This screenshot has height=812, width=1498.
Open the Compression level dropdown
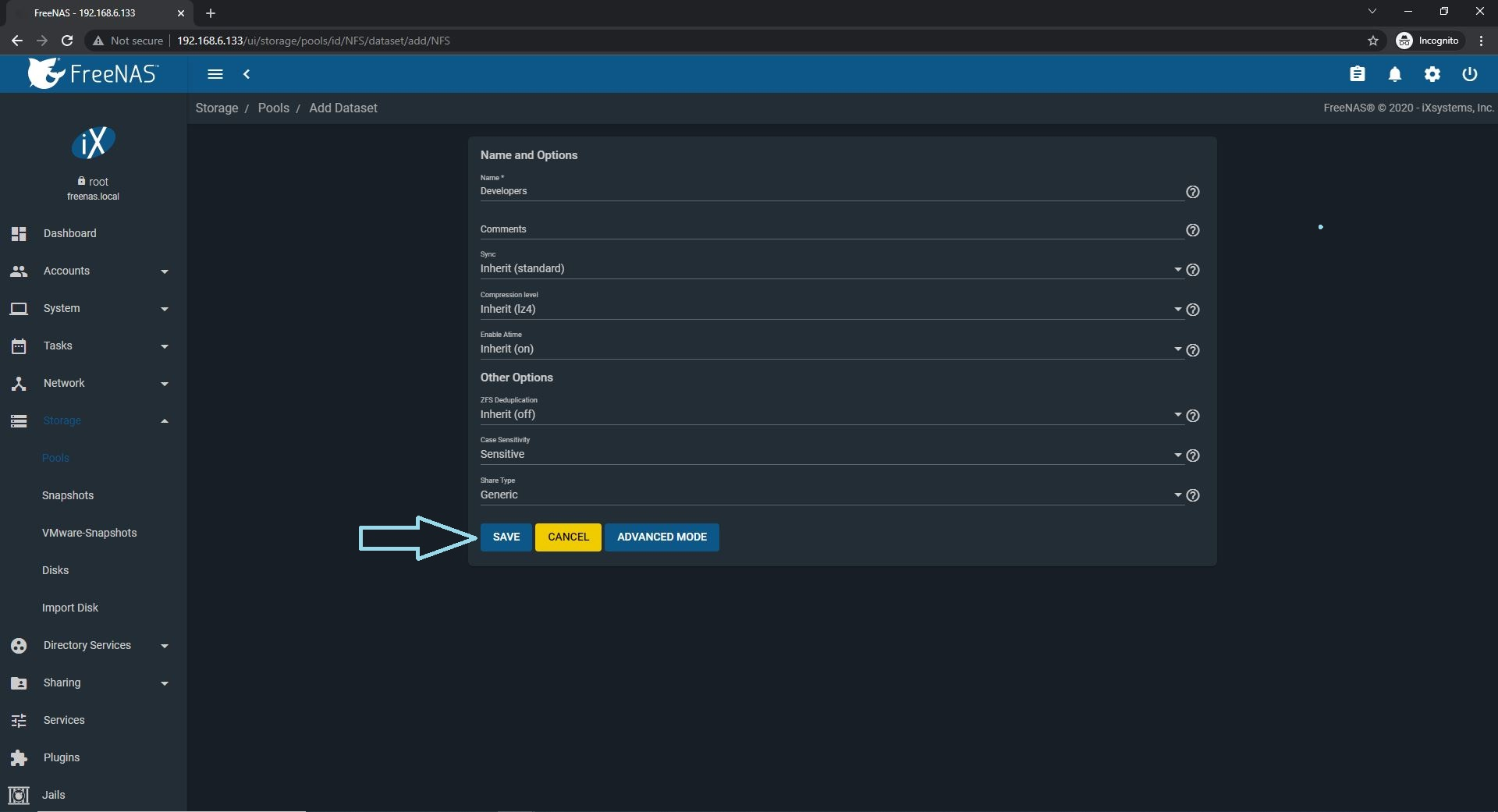832,309
